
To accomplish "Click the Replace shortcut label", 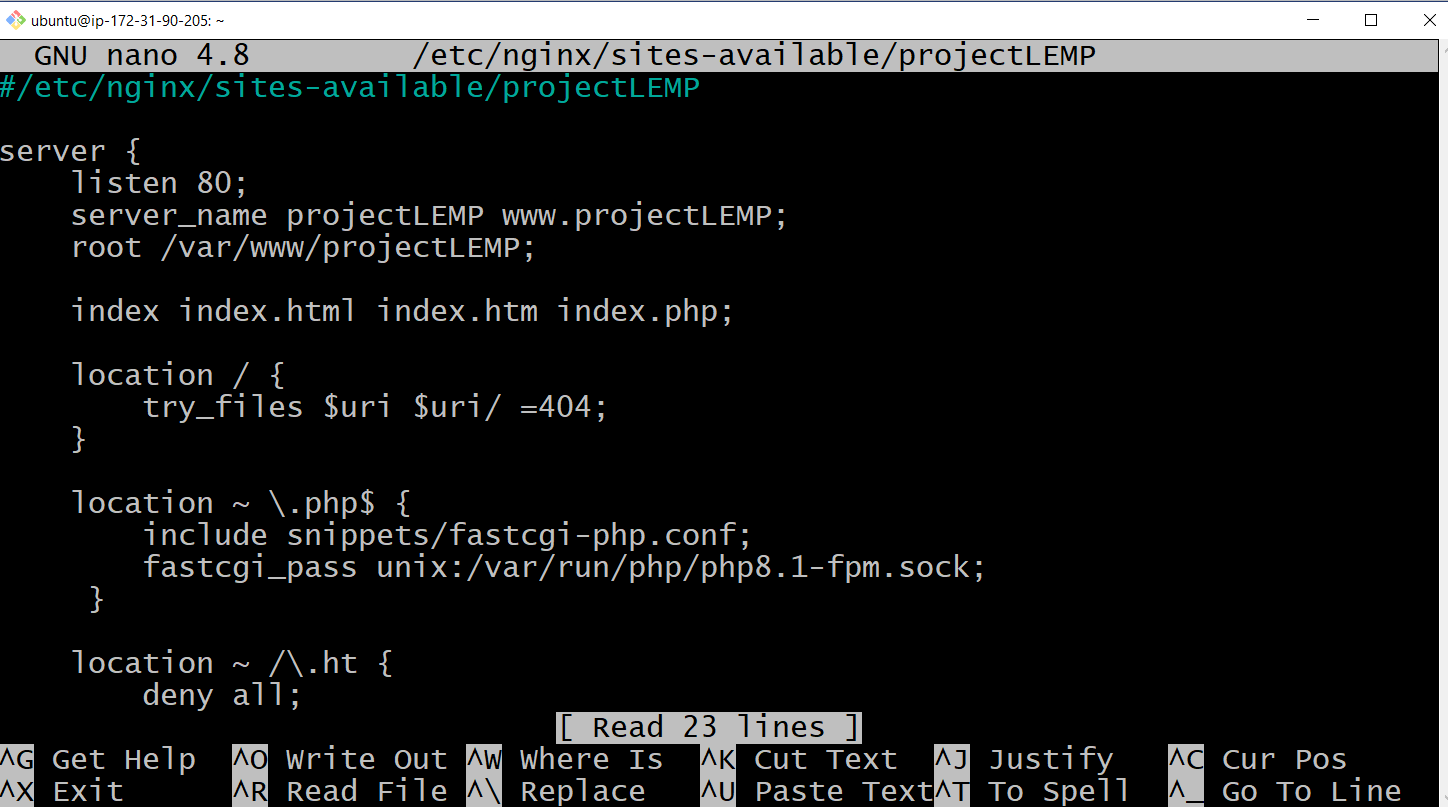I will (583, 790).
